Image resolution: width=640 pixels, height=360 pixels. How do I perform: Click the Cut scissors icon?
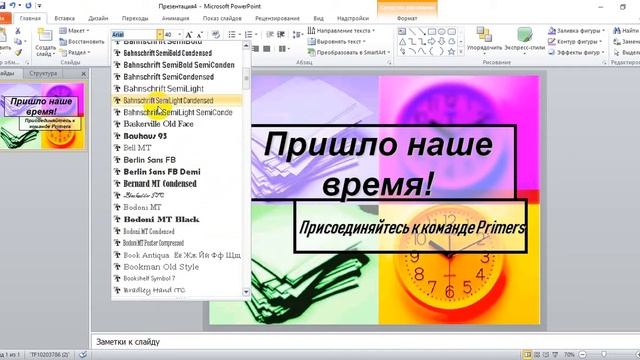point(18,31)
